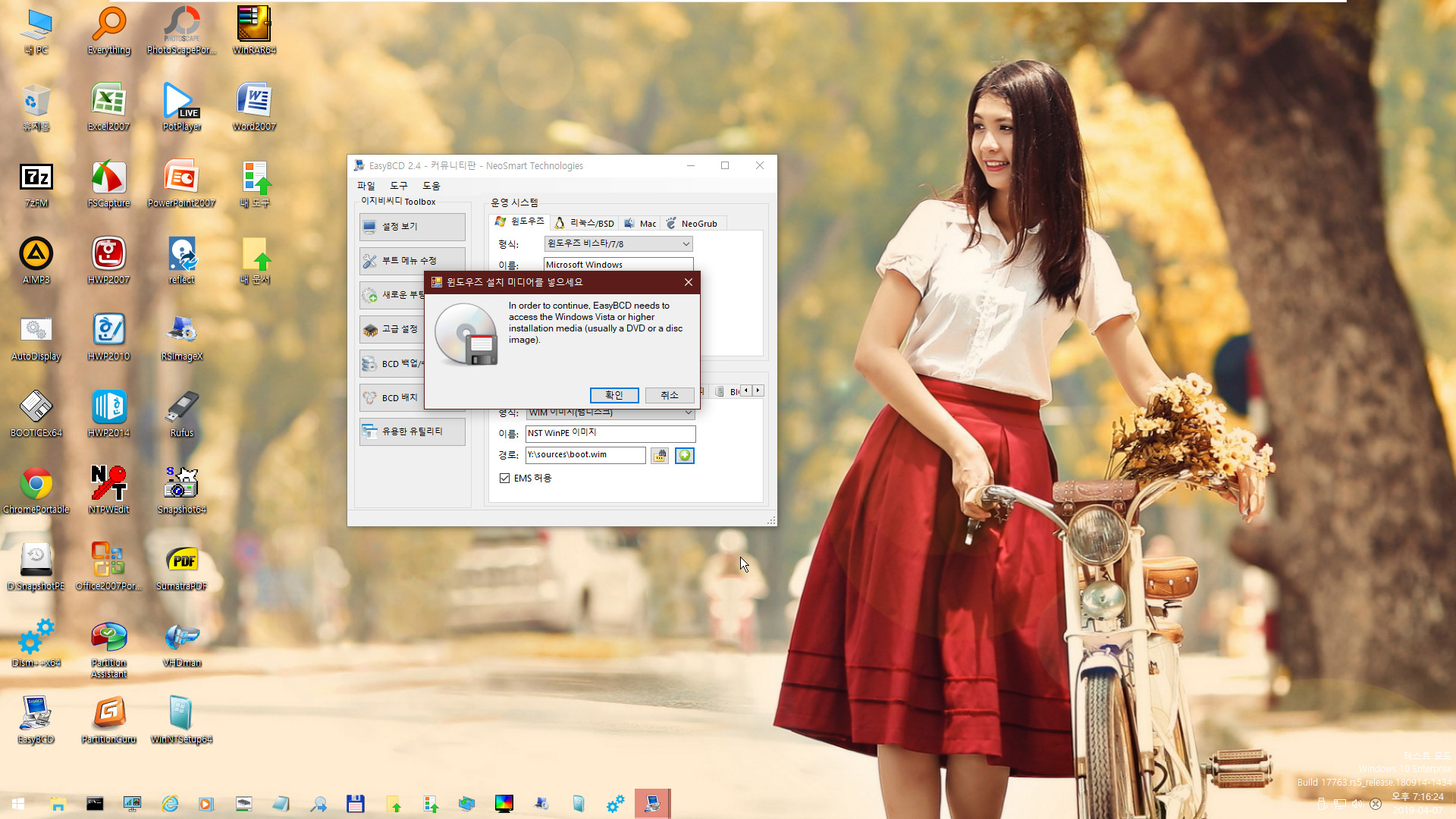
Task: Open the Everything desktop icon
Action: pos(109,31)
